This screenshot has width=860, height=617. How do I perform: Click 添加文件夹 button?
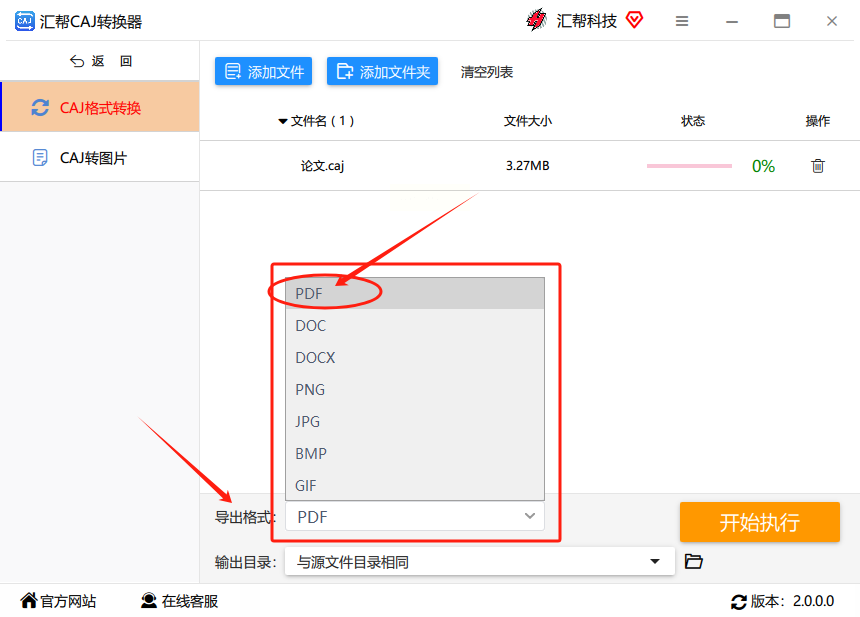click(x=382, y=71)
